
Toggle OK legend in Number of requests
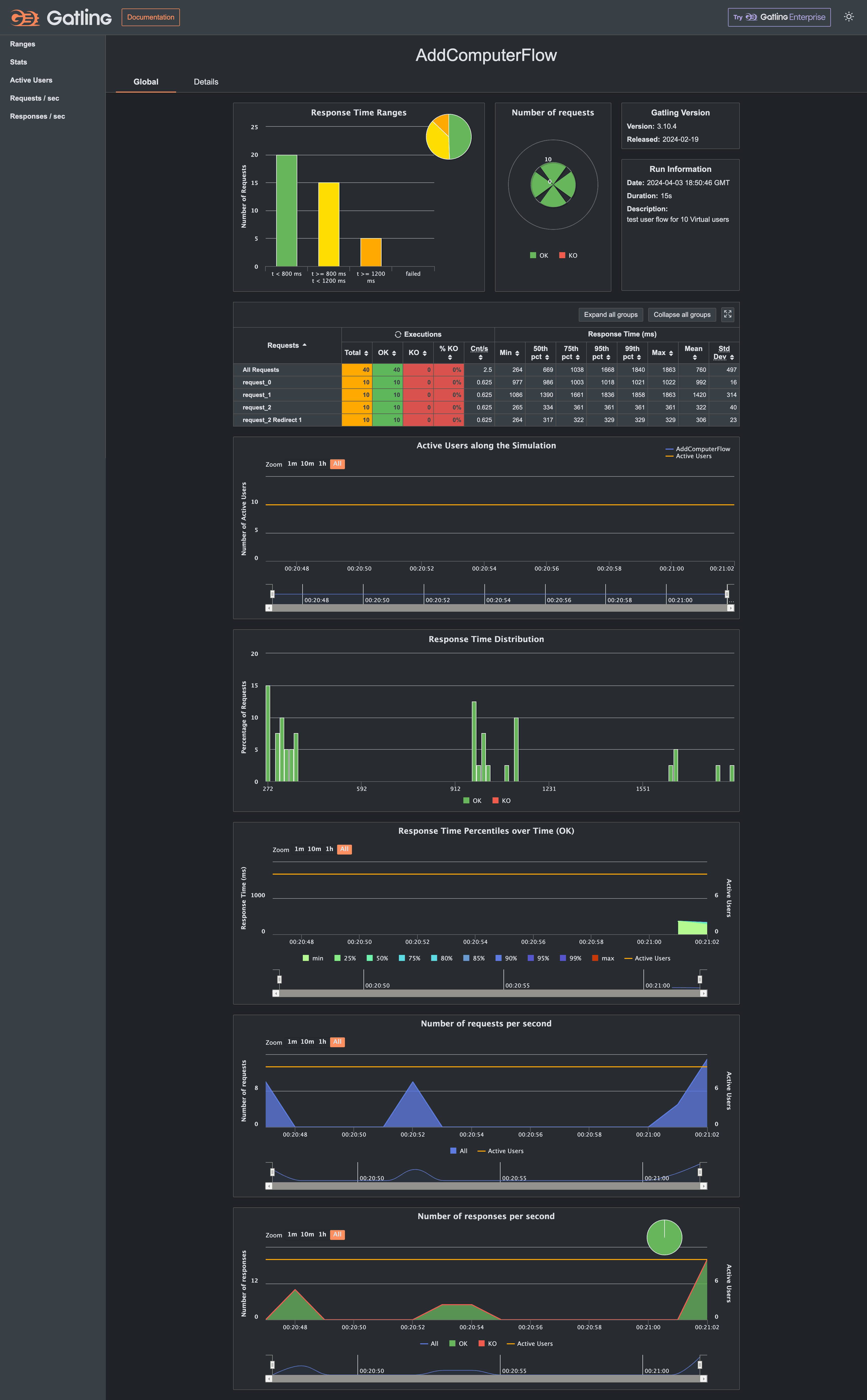539,256
